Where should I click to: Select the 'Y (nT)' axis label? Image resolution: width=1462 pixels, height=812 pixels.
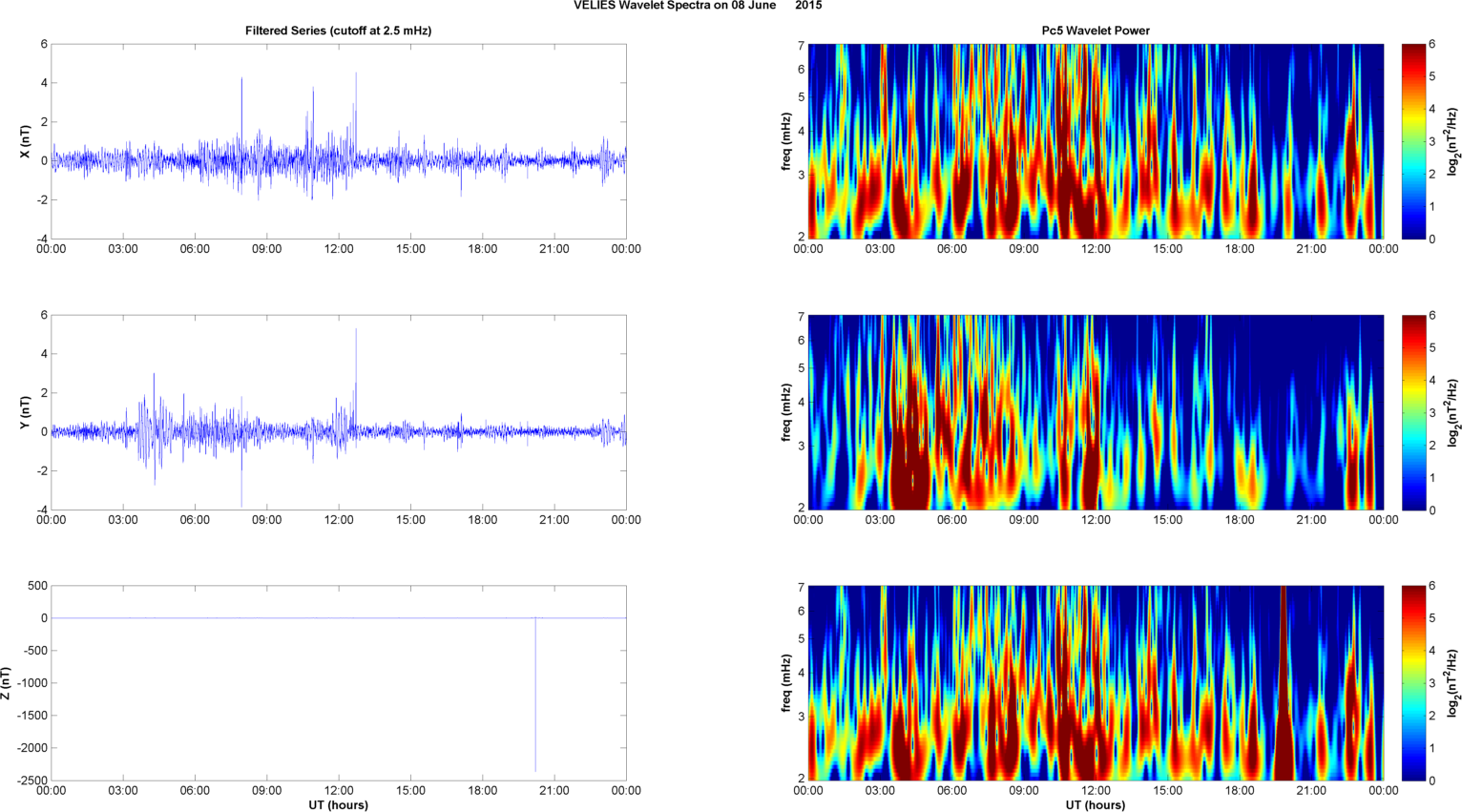click(26, 412)
